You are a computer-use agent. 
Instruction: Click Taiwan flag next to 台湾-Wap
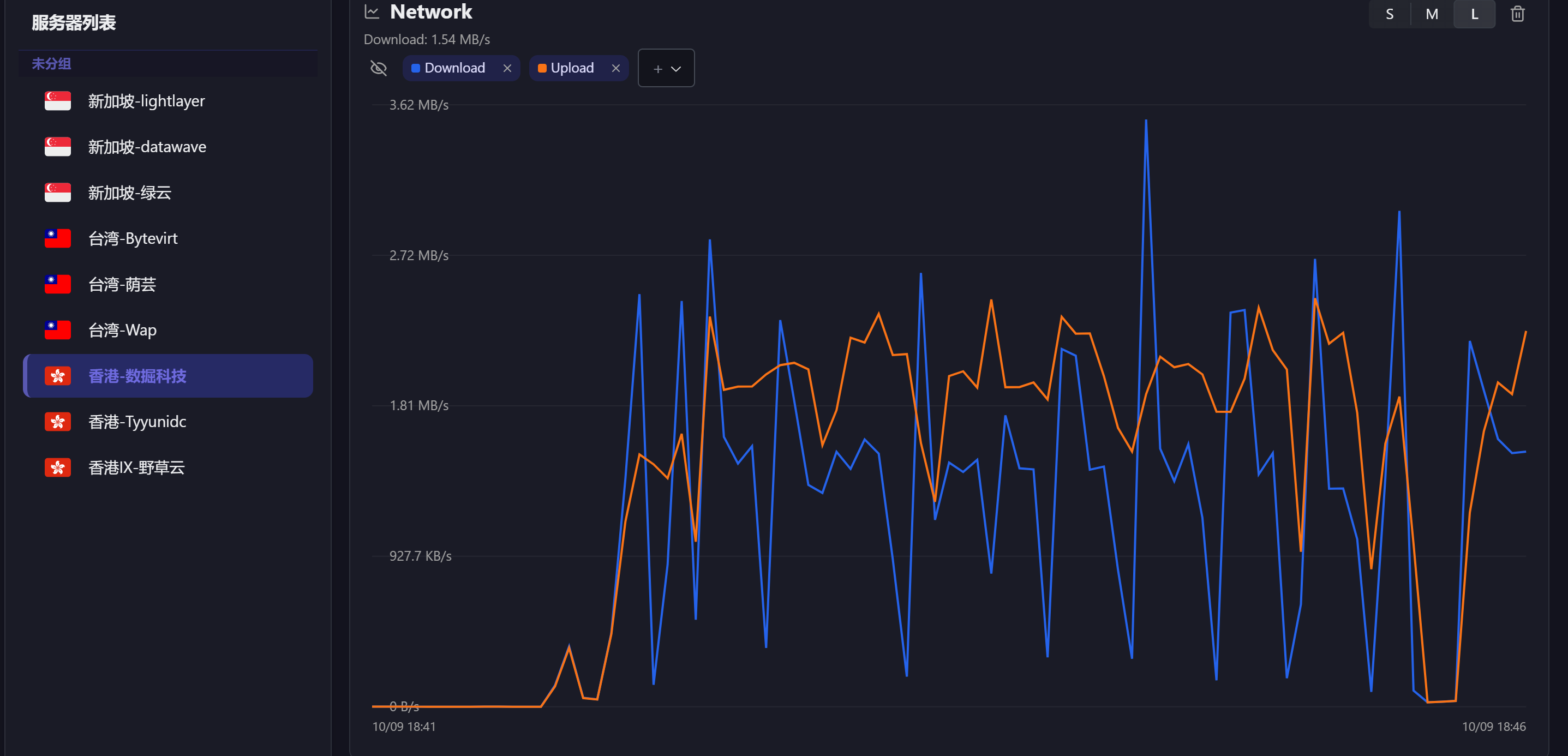(58, 330)
